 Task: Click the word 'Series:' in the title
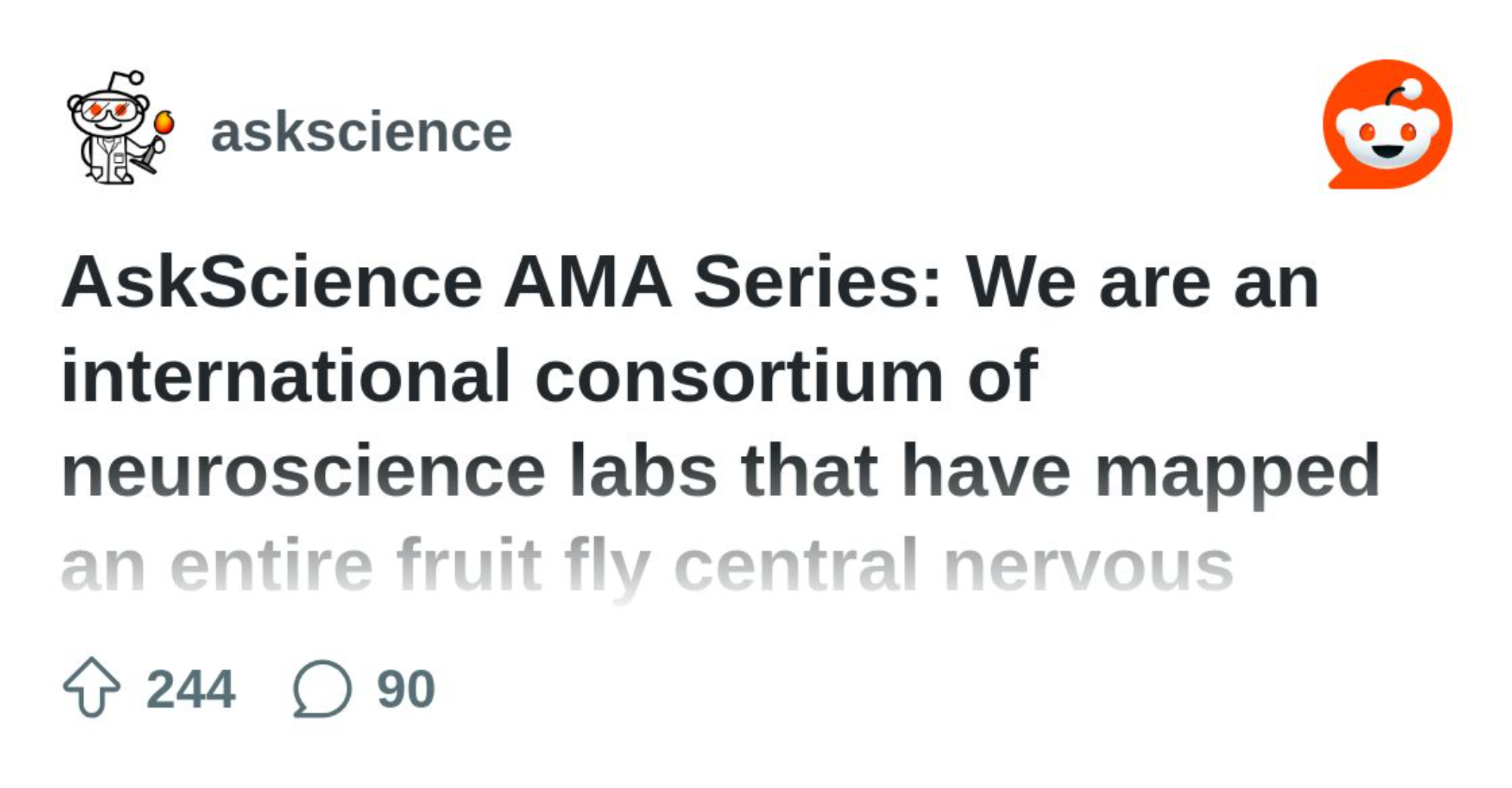pos(818,283)
